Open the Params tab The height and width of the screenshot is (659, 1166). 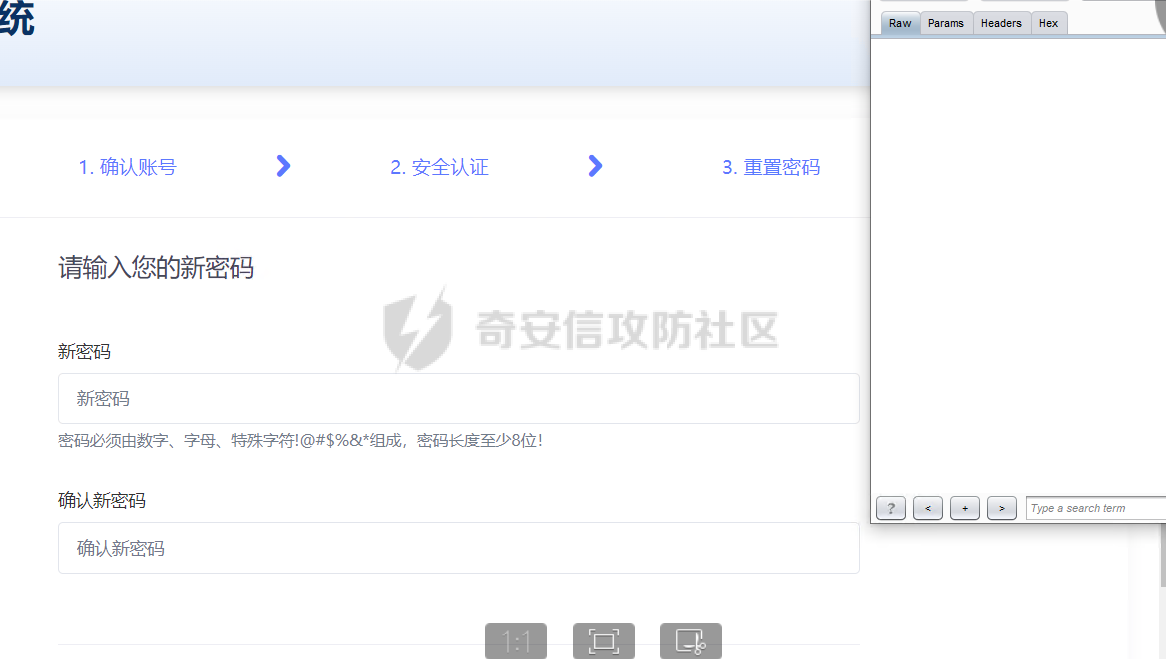point(946,23)
